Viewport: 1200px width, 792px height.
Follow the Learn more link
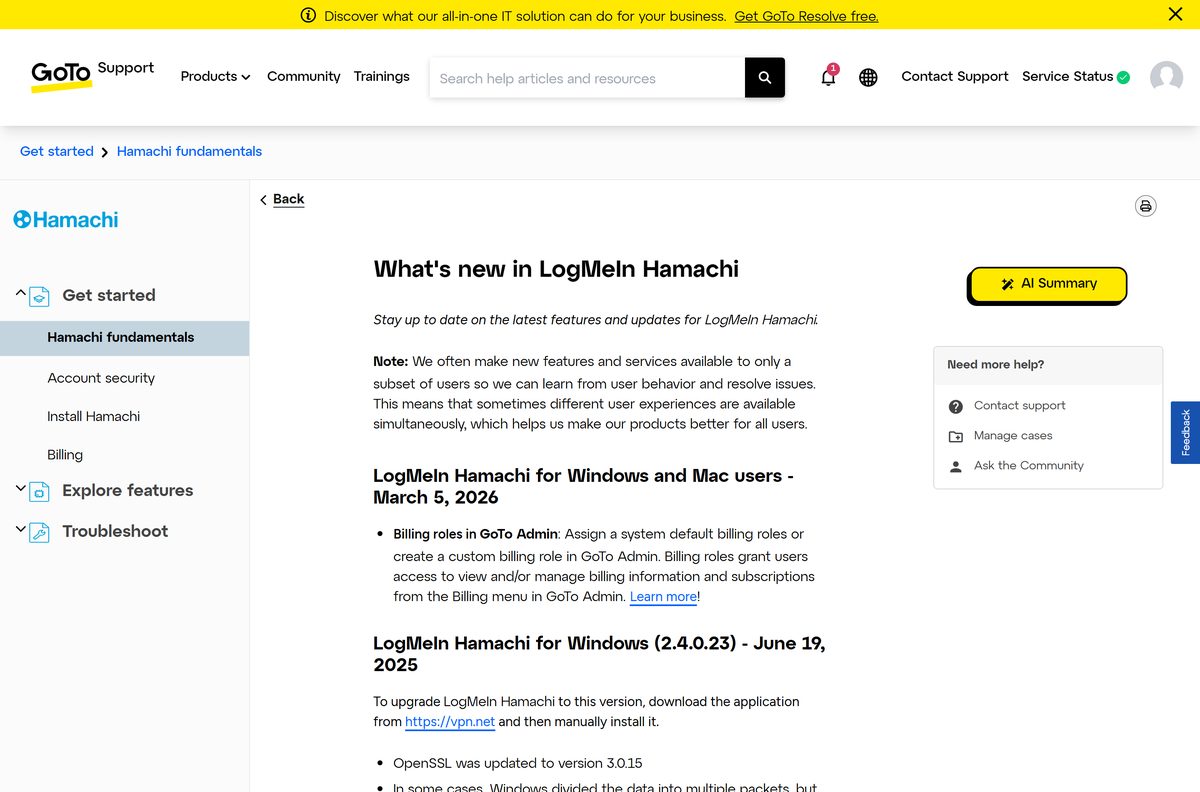coord(663,597)
